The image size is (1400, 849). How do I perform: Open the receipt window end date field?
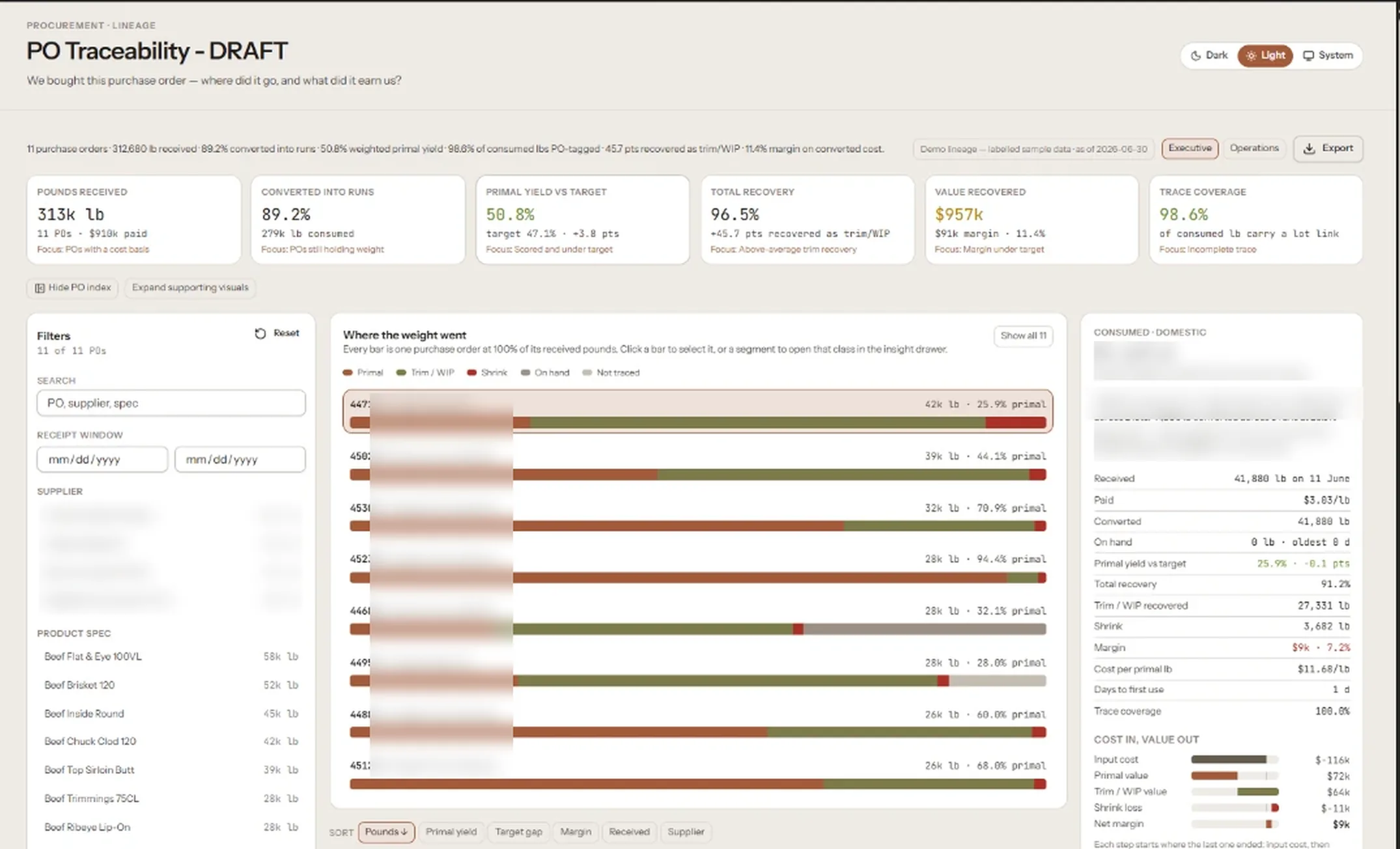[240, 459]
